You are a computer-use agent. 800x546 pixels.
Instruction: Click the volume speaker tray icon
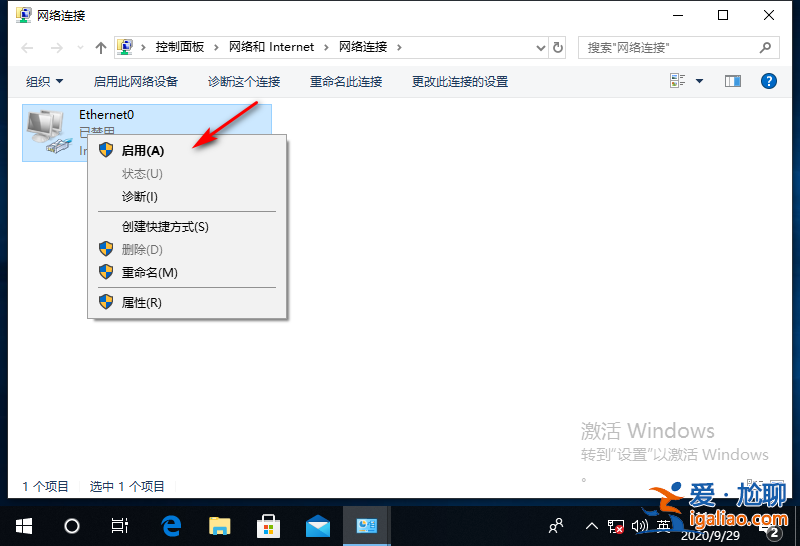(x=639, y=526)
